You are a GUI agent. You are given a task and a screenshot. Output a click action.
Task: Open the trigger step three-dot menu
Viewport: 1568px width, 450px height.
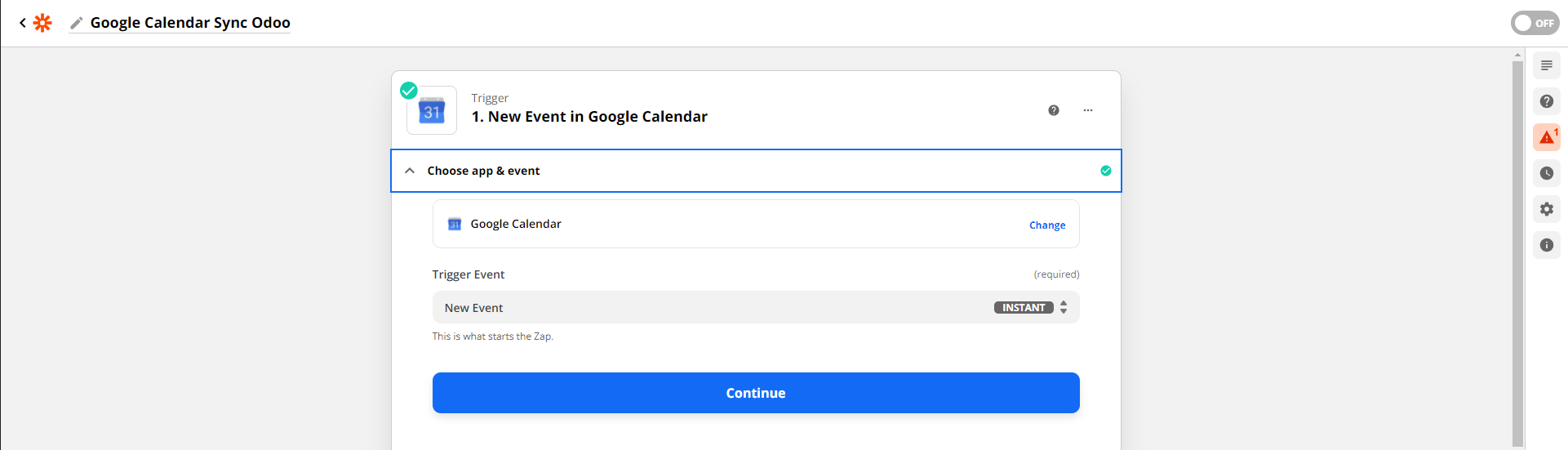[1088, 110]
